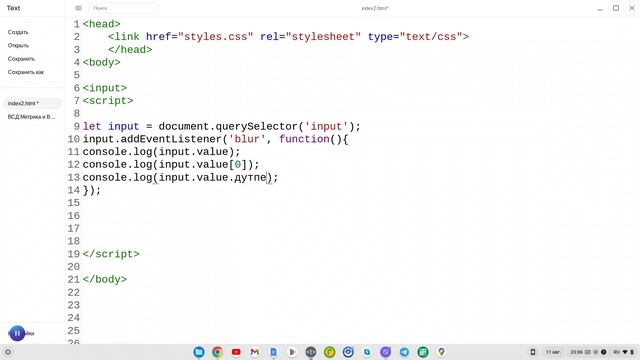Viewport: 640px width, 360px height.
Task: Open the olive-green circular app in the shelf
Action: pos(329,352)
